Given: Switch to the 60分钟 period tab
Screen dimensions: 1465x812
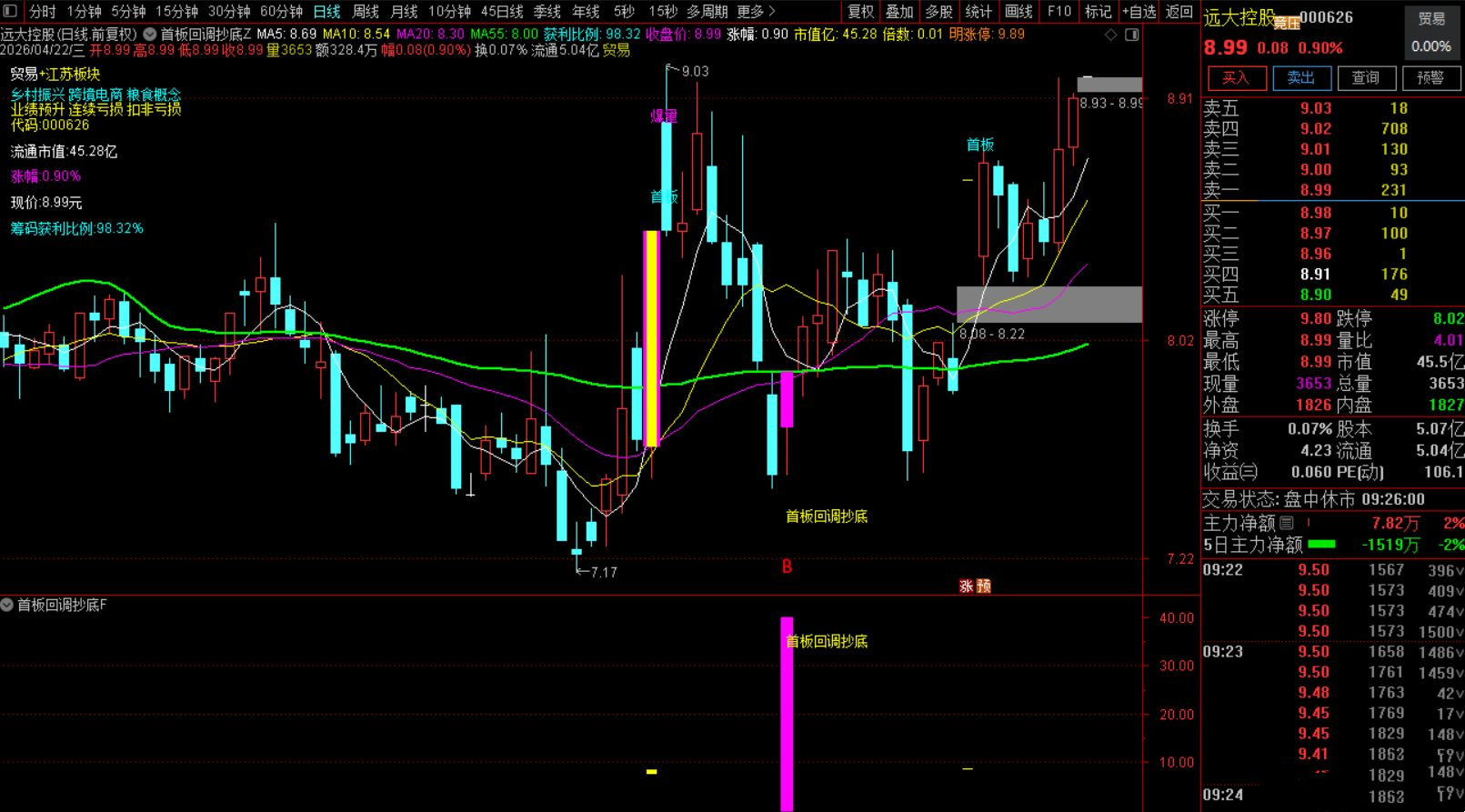Looking at the screenshot, I should pyautogui.click(x=281, y=11).
